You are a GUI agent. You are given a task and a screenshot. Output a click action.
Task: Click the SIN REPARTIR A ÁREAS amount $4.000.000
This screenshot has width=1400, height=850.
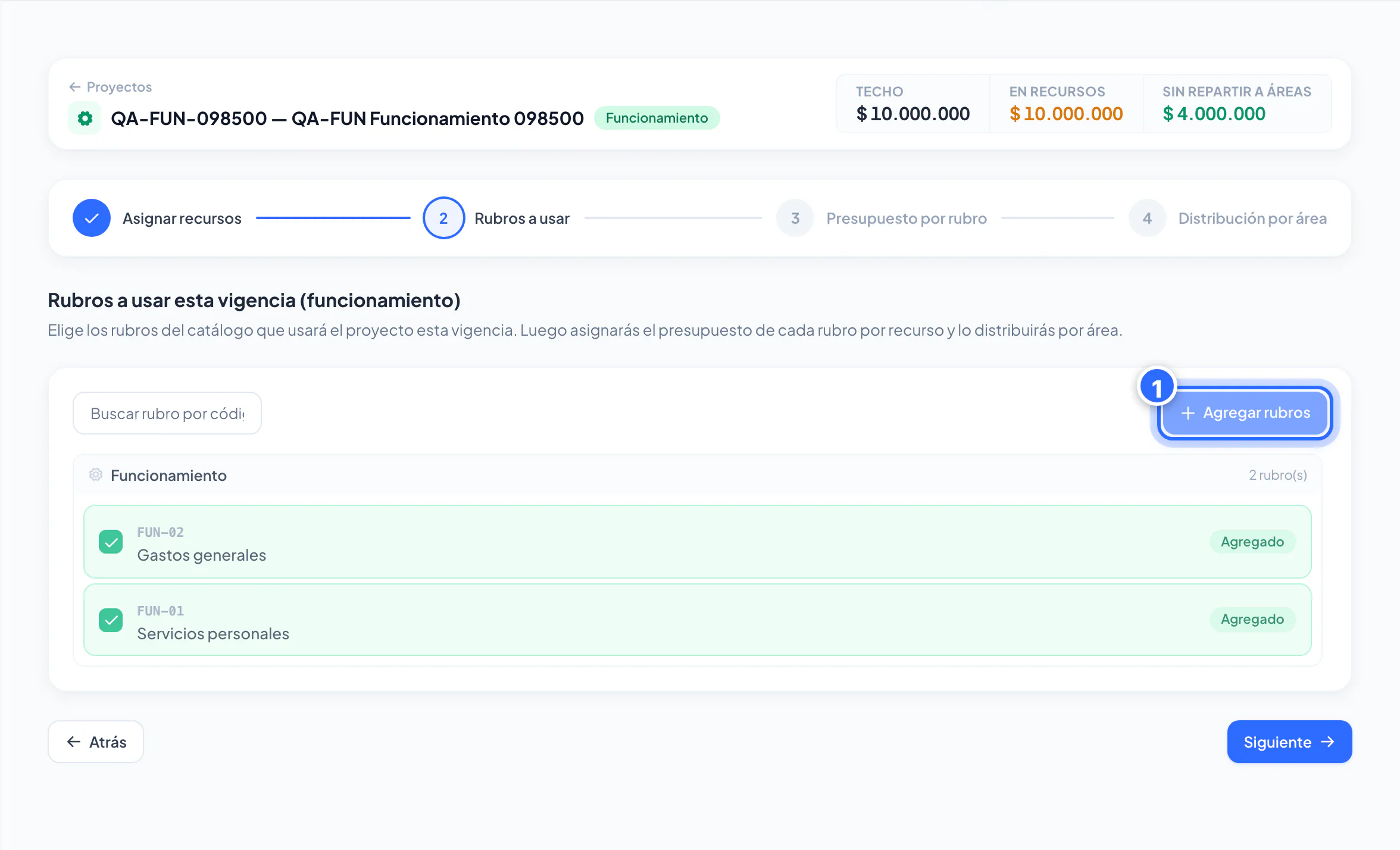point(1214,114)
